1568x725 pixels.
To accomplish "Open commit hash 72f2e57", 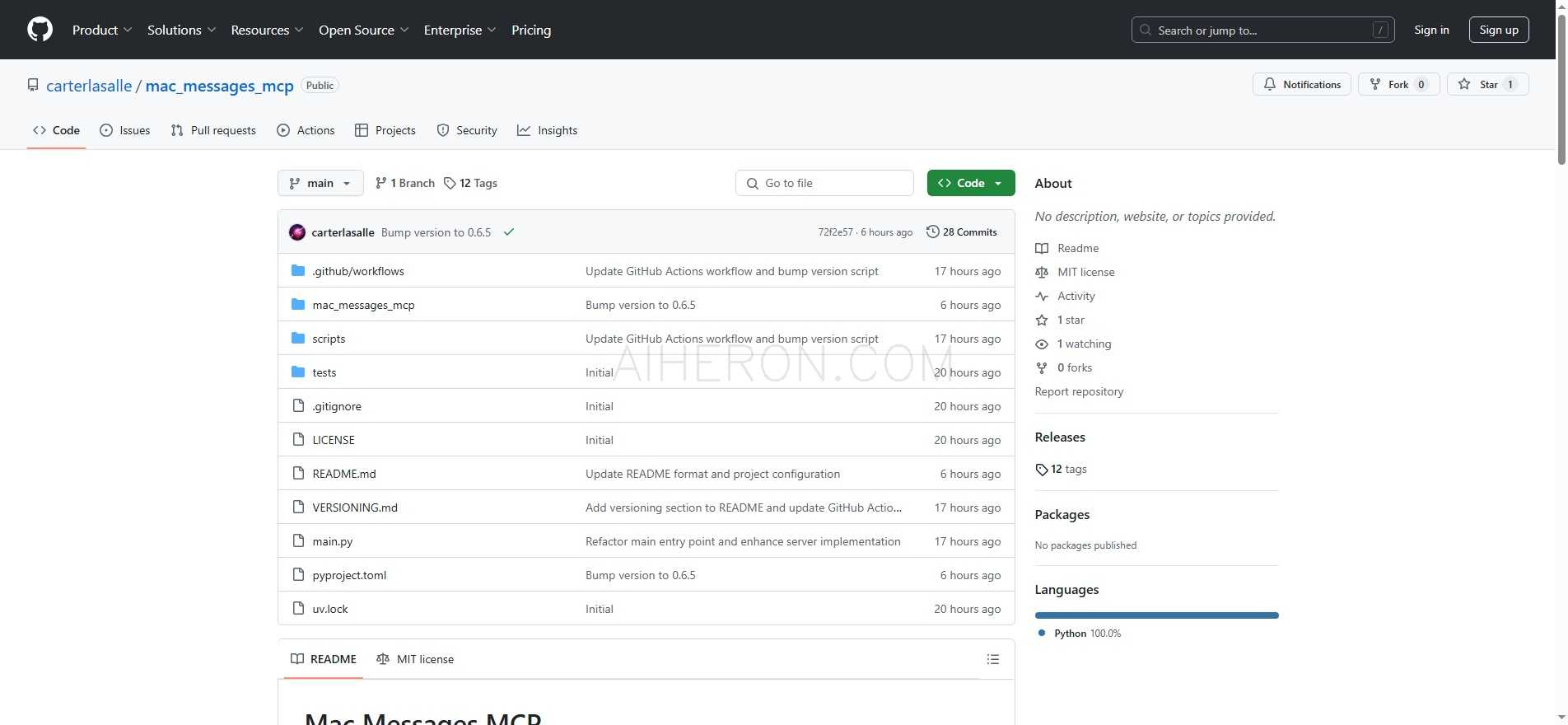I will [835, 232].
